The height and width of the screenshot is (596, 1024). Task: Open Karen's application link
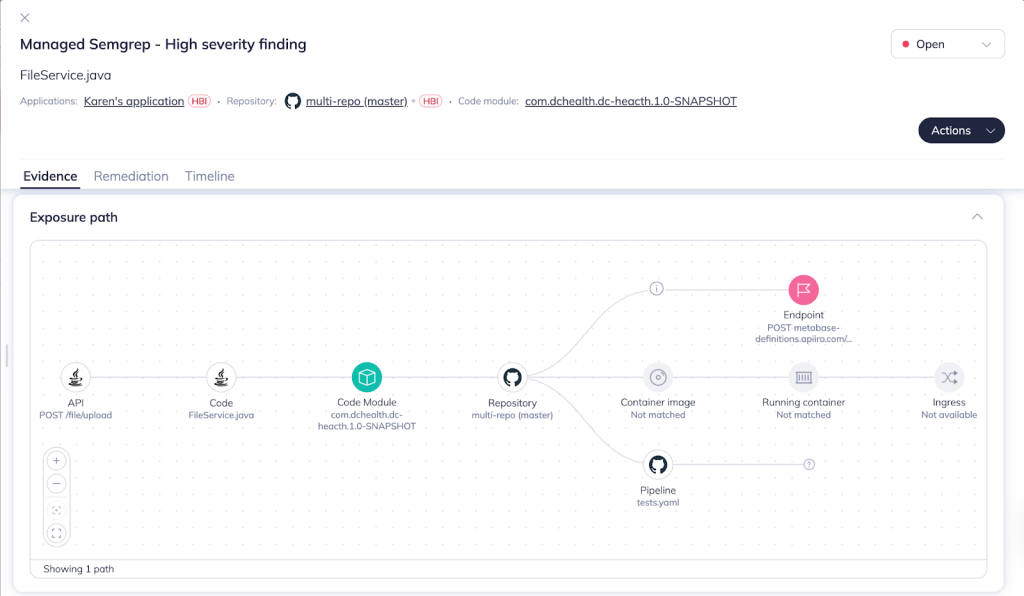tap(134, 101)
